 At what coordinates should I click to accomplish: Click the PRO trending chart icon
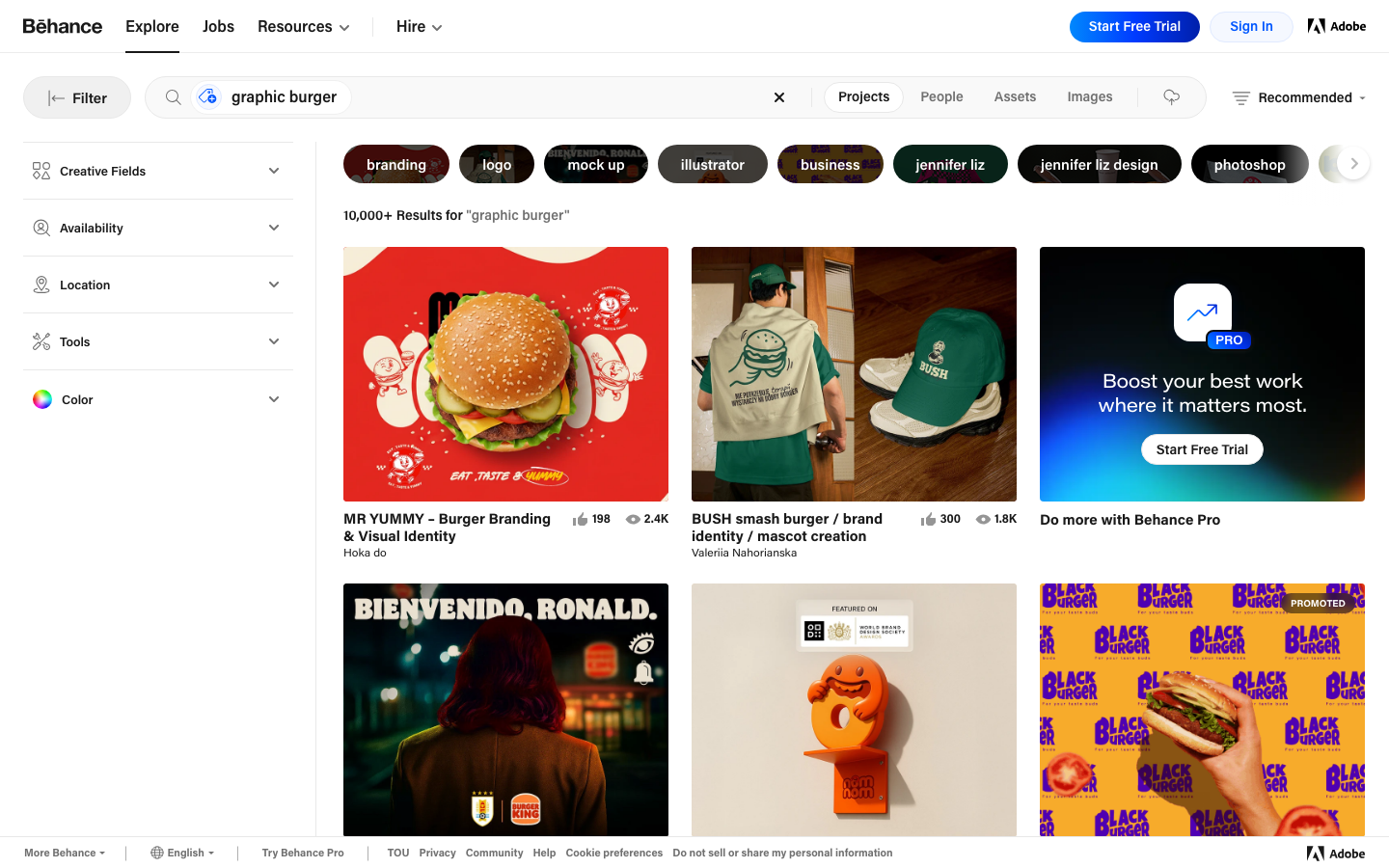[1203, 312]
